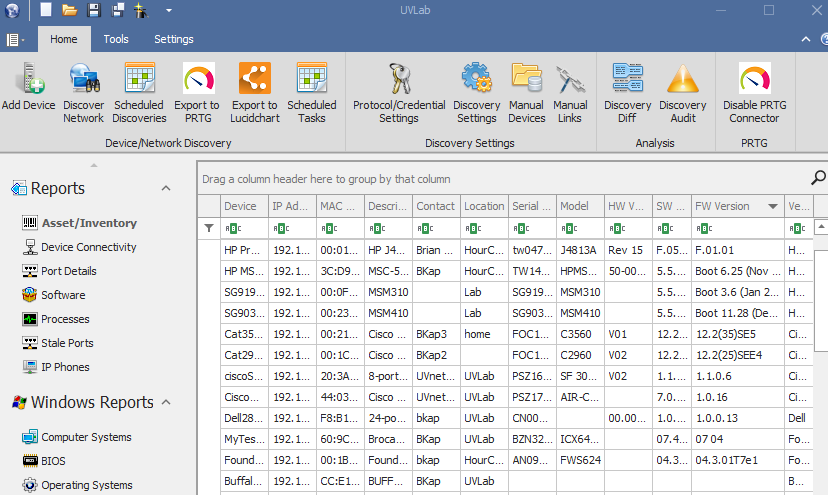Switch to the Settings tab
Screen dimensions: 828x495
click(x=174, y=39)
